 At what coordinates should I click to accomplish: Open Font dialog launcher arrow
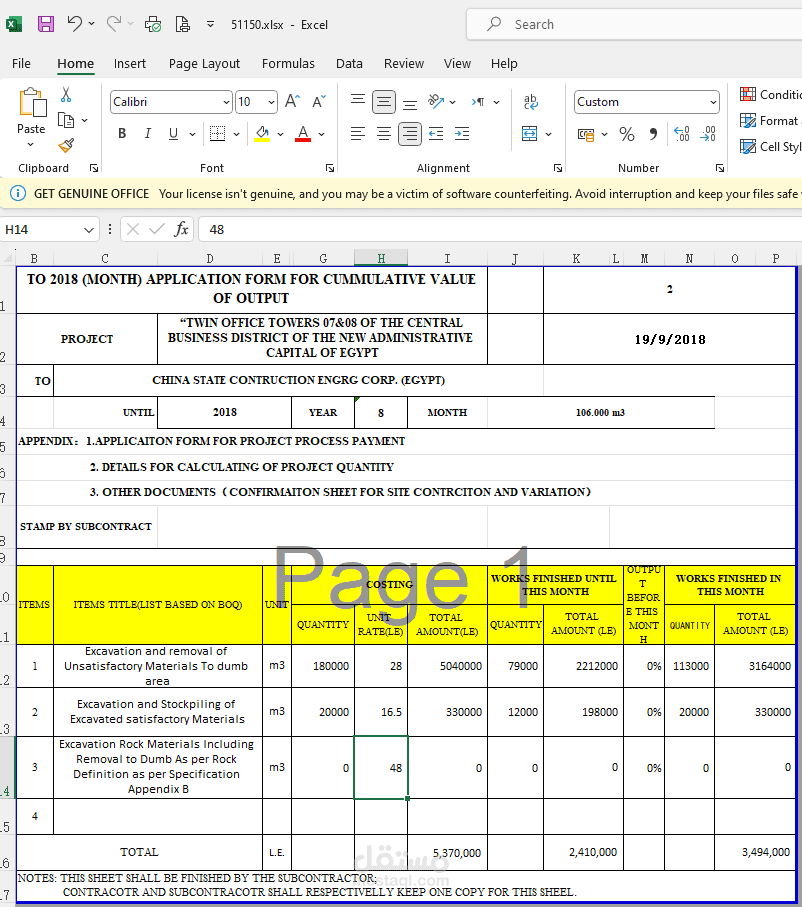click(330, 168)
